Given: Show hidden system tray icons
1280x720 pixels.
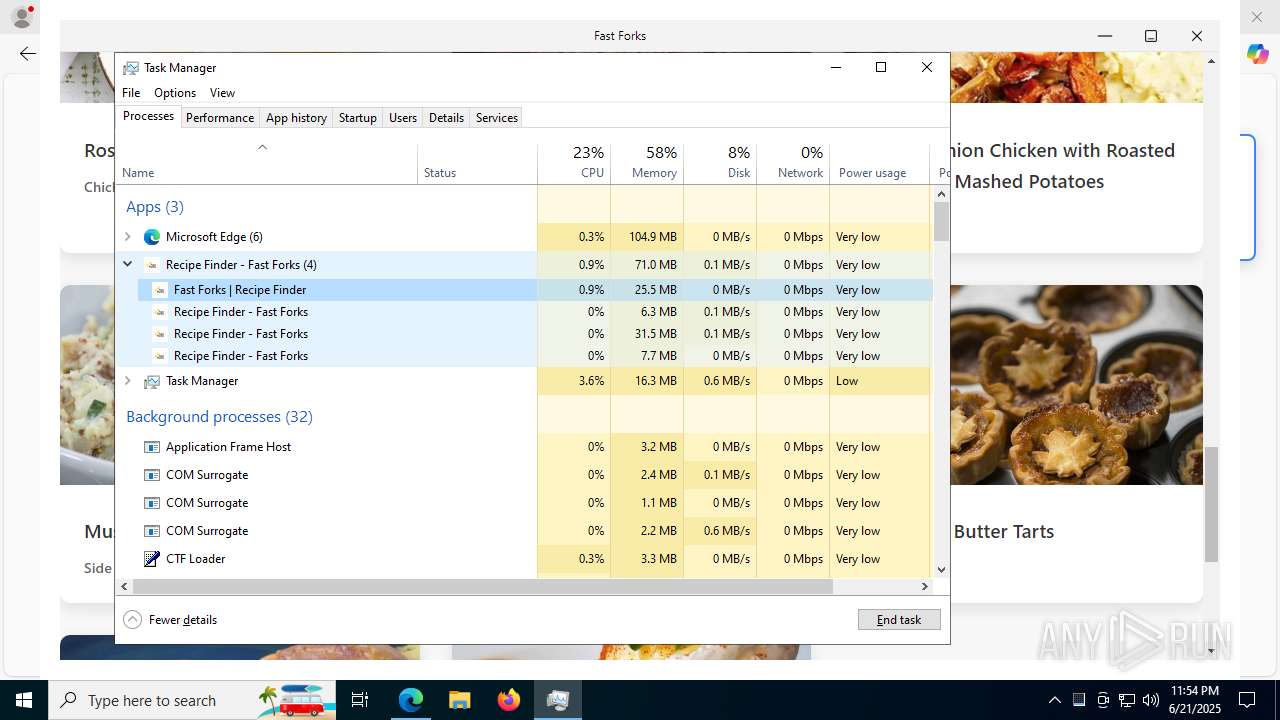Looking at the screenshot, I should click(1055, 700).
